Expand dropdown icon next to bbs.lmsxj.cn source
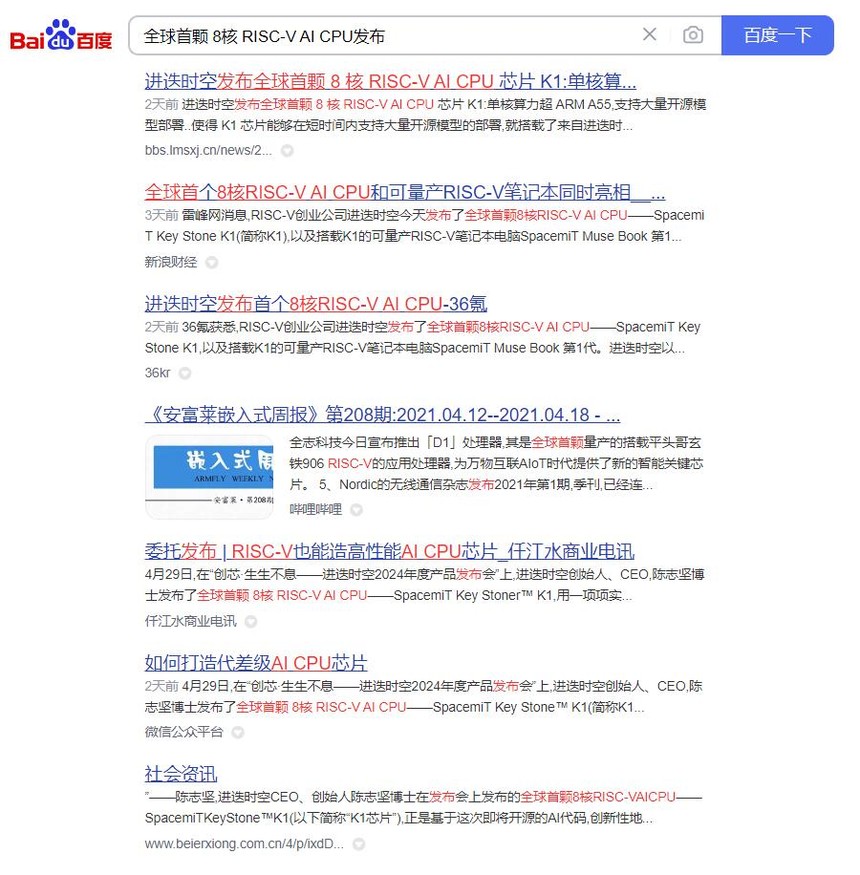 (x=287, y=151)
